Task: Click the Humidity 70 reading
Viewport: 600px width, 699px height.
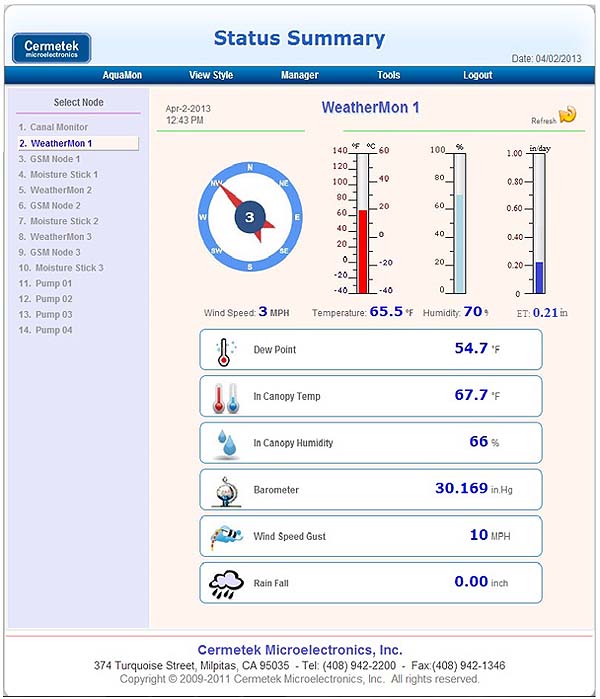Action: click(x=455, y=312)
